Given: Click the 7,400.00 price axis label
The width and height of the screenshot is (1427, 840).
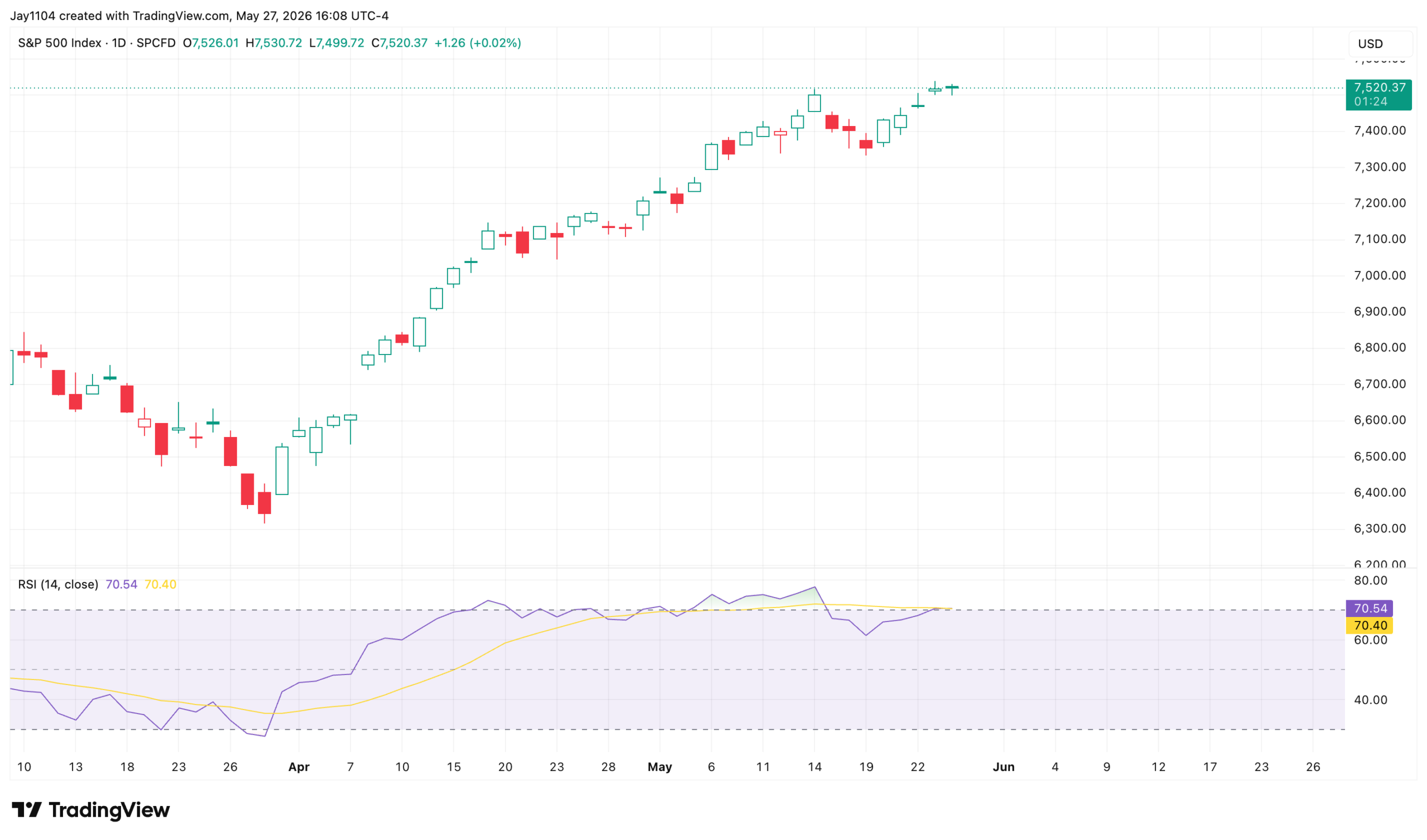Looking at the screenshot, I should click(1380, 131).
